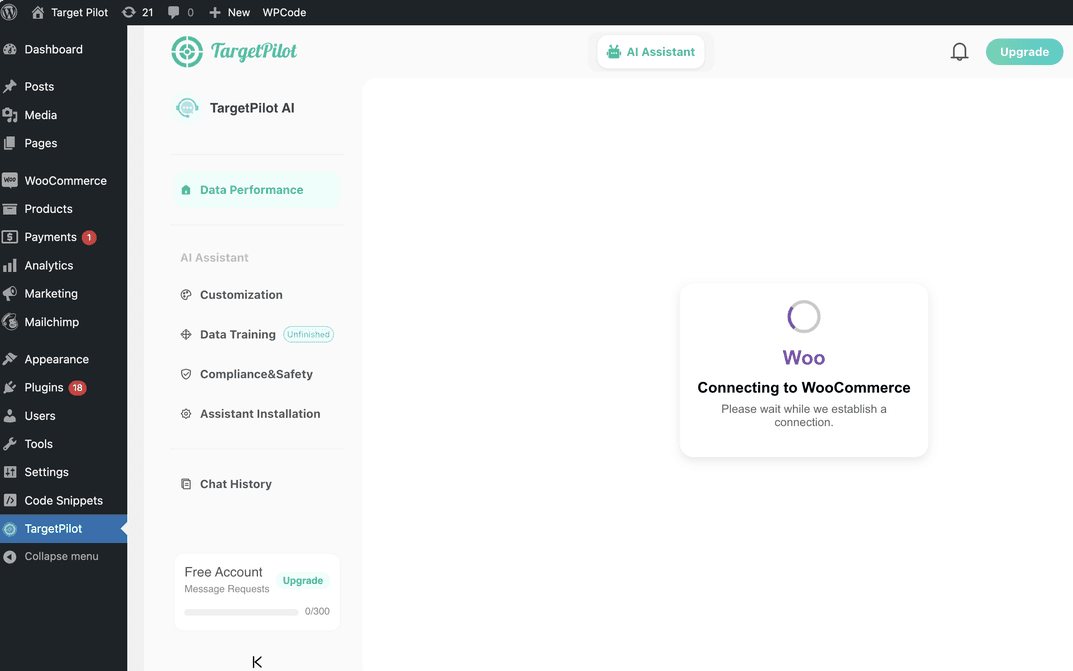Collapse the TargetPilot panel with the arrow
The width and height of the screenshot is (1073, 671).
point(257,662)
